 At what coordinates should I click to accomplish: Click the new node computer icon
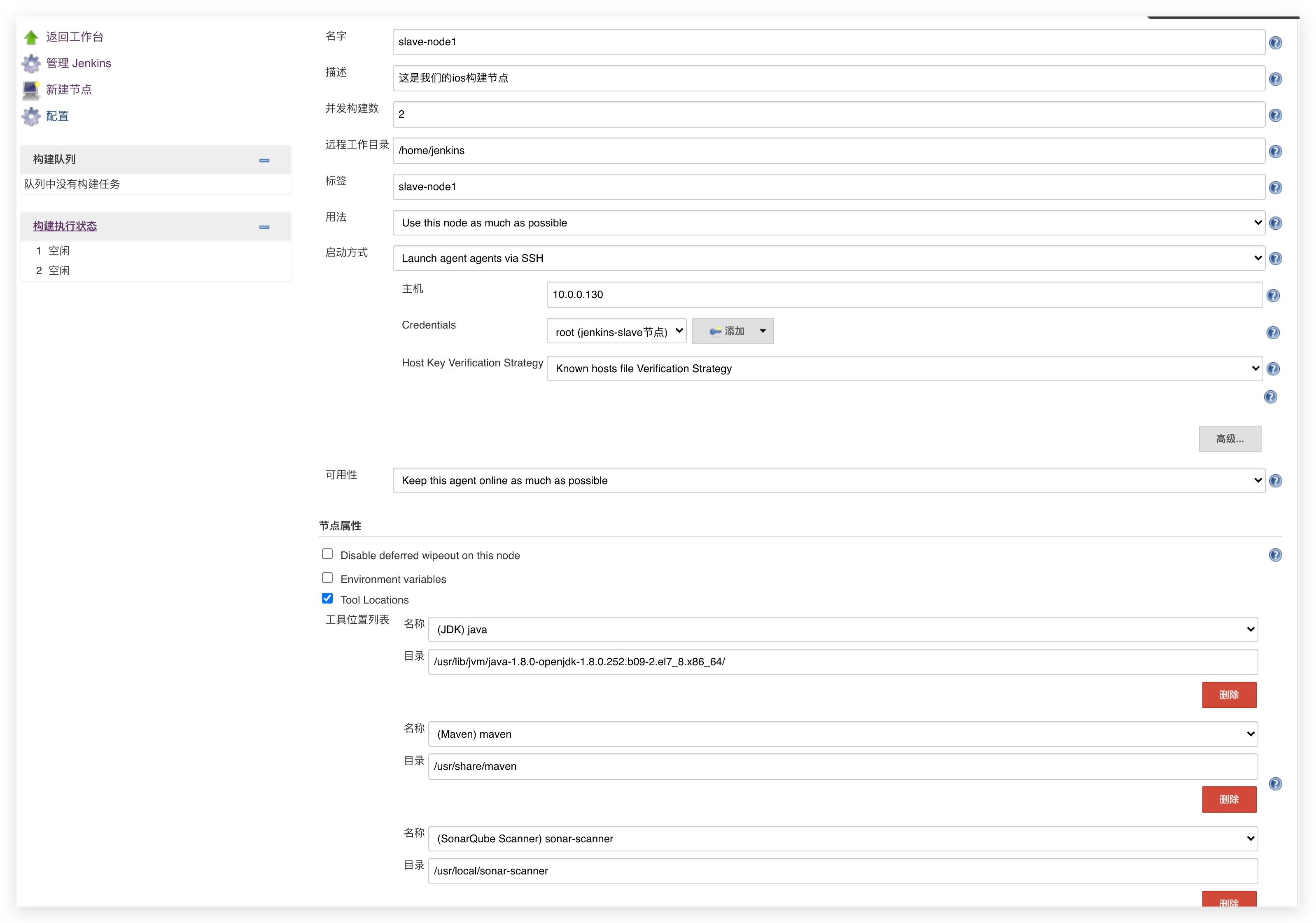coord(31,90)
